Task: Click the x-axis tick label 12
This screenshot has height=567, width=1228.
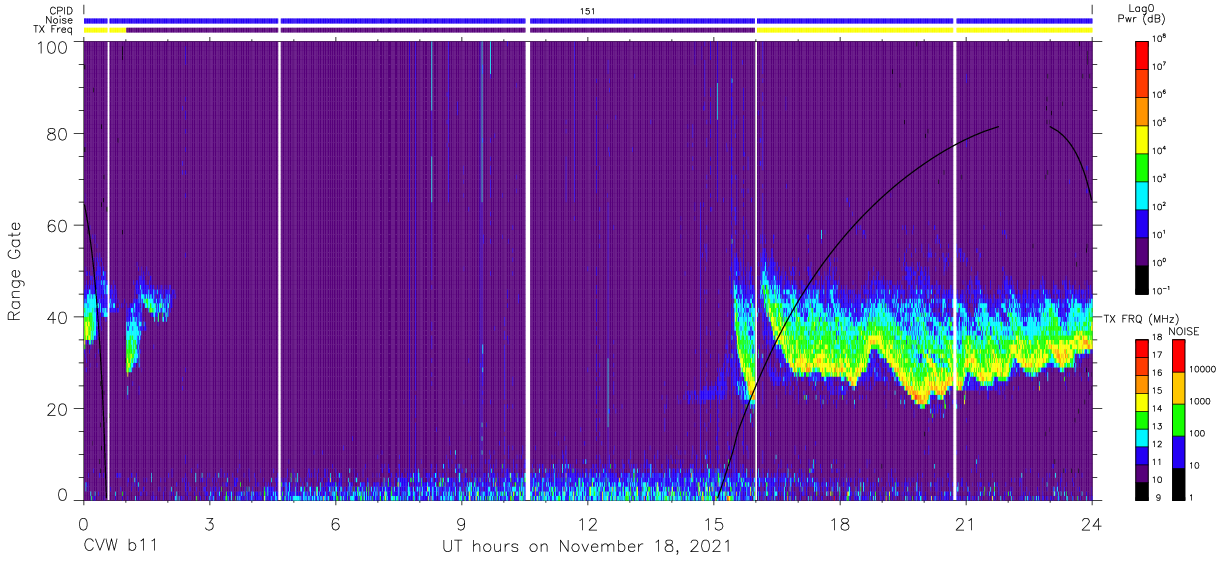Action: (x=587, y=523)
